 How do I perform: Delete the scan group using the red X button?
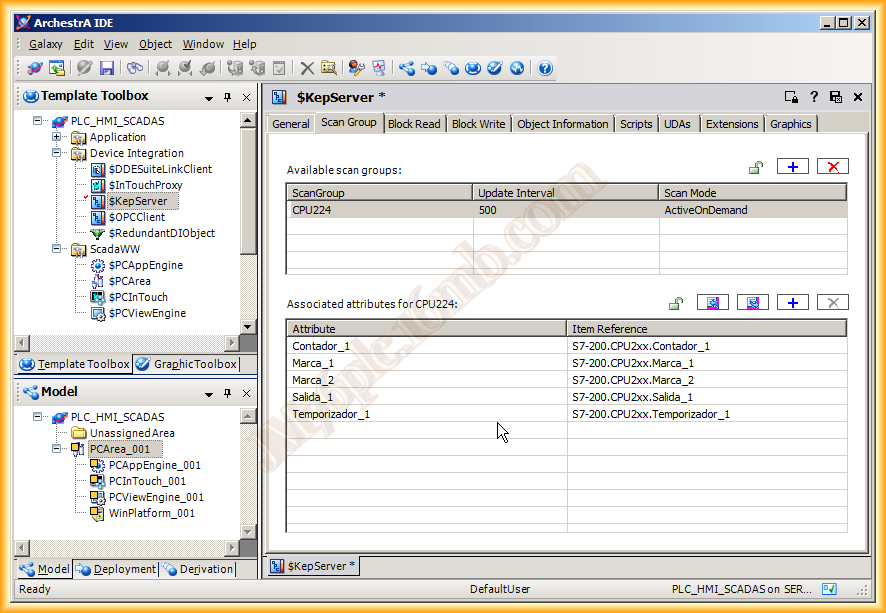pos(832,167)
